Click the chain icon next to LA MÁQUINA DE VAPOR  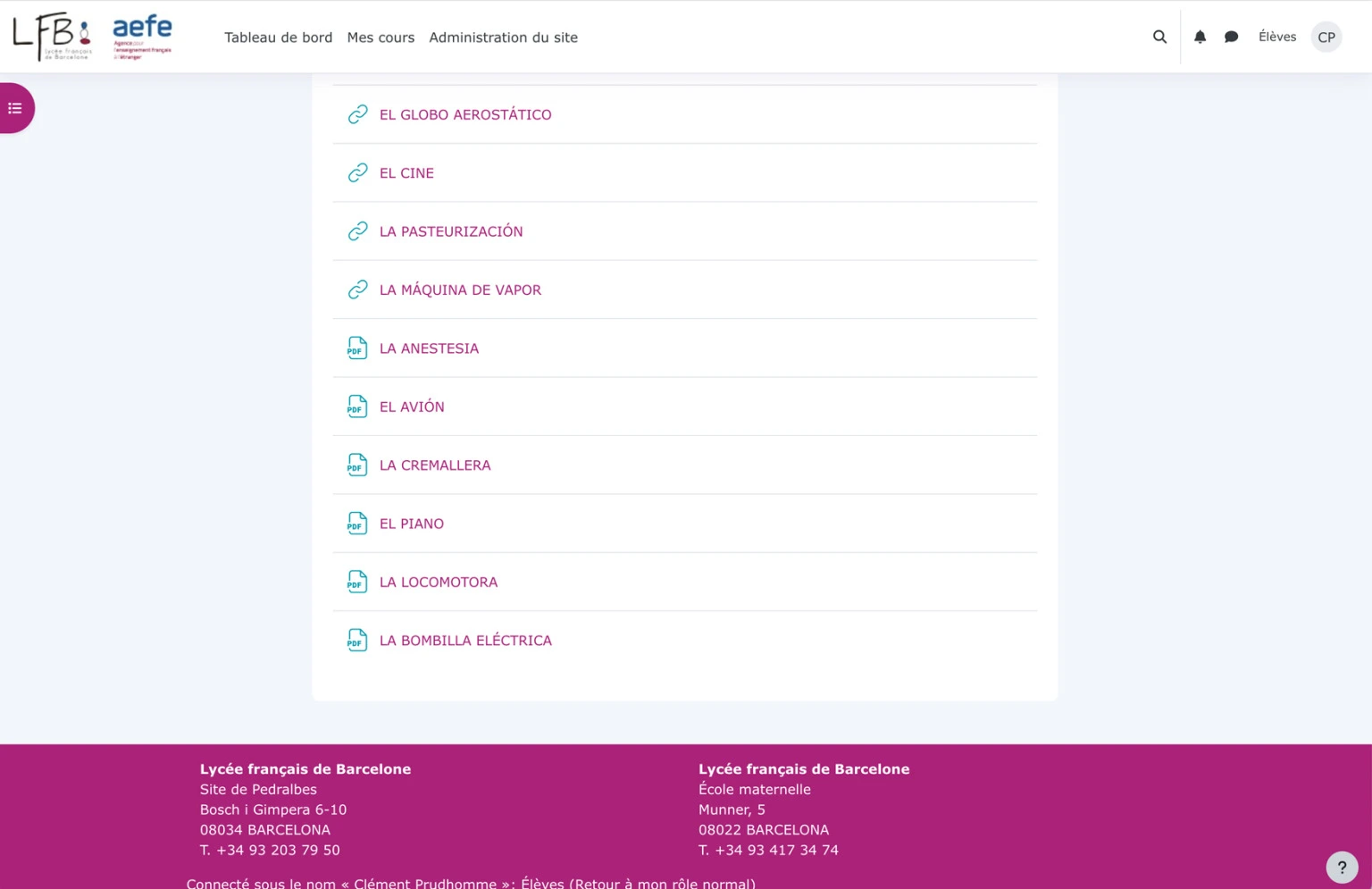(357, 289)
